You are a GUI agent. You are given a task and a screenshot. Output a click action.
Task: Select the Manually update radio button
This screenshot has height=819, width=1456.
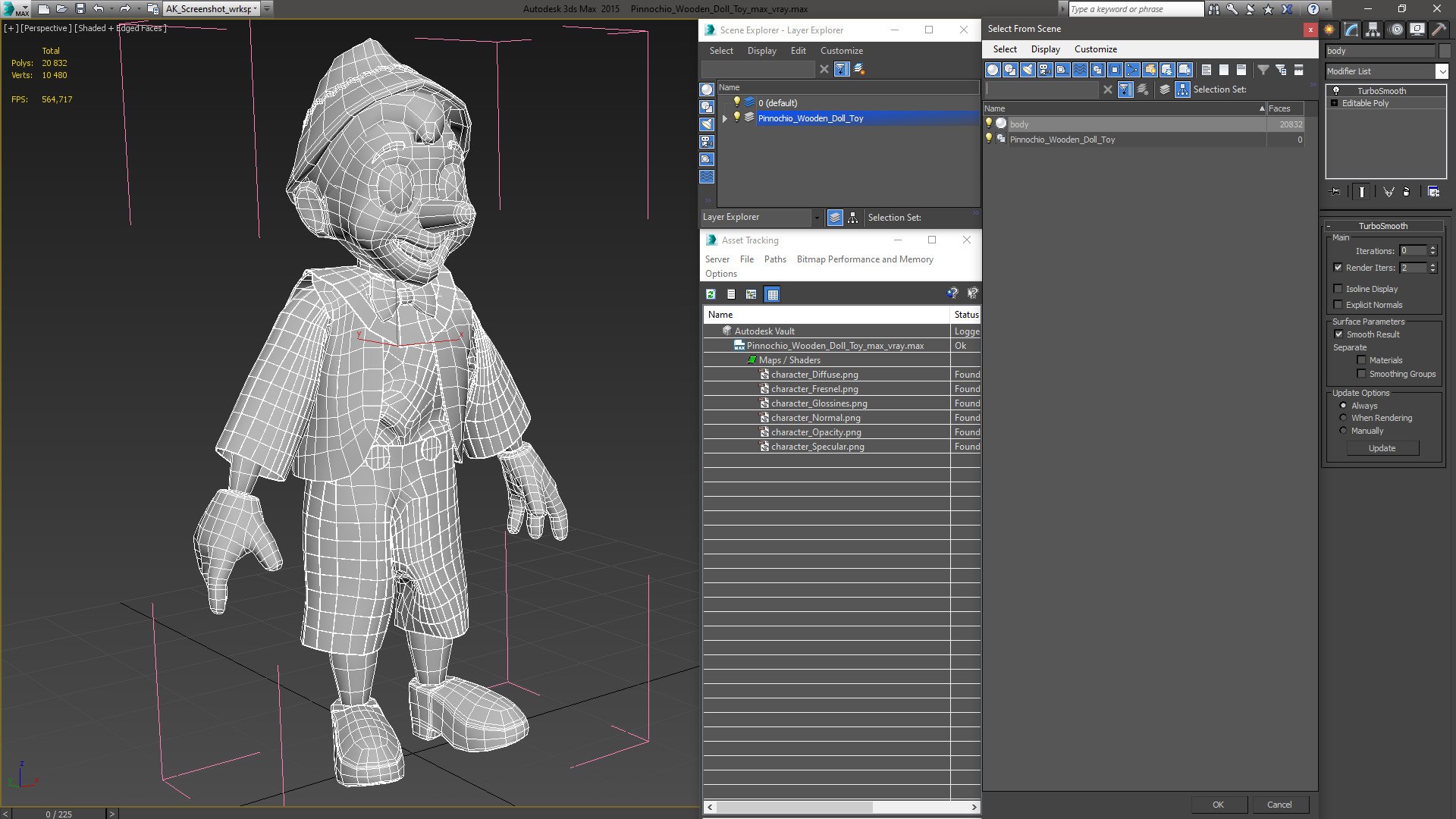tap(1343, 431)
